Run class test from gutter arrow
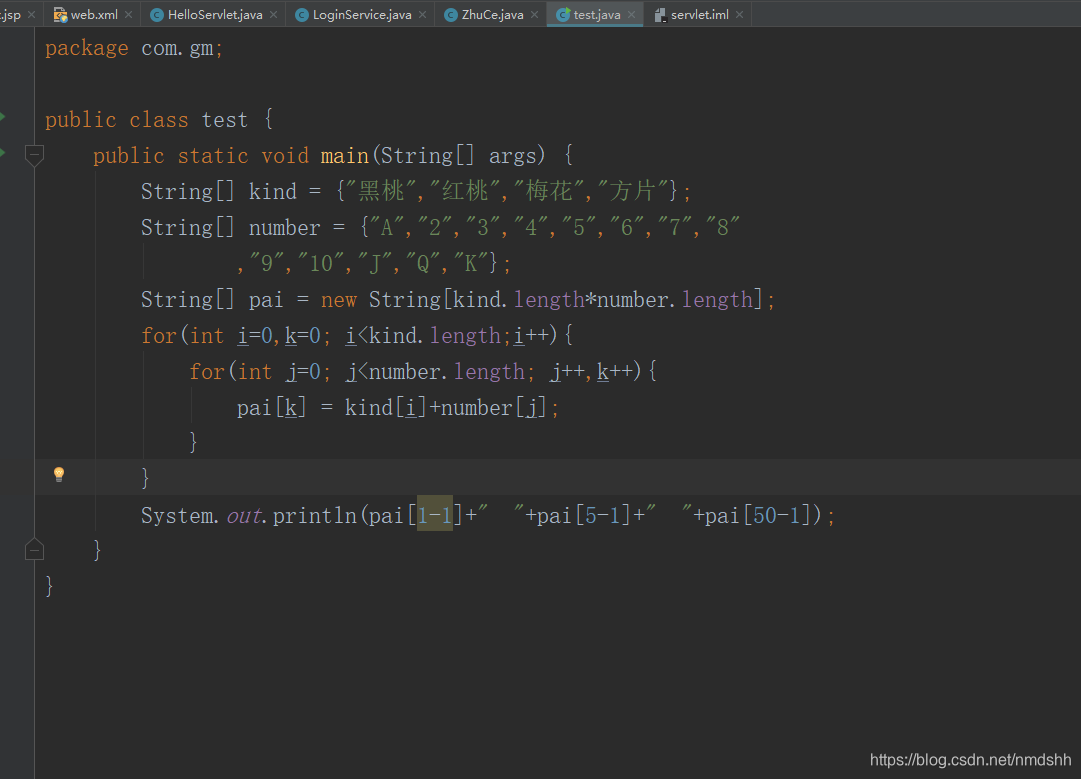Screen dimensions: 1081x779 pyautogui.click(x=3, y=117)
